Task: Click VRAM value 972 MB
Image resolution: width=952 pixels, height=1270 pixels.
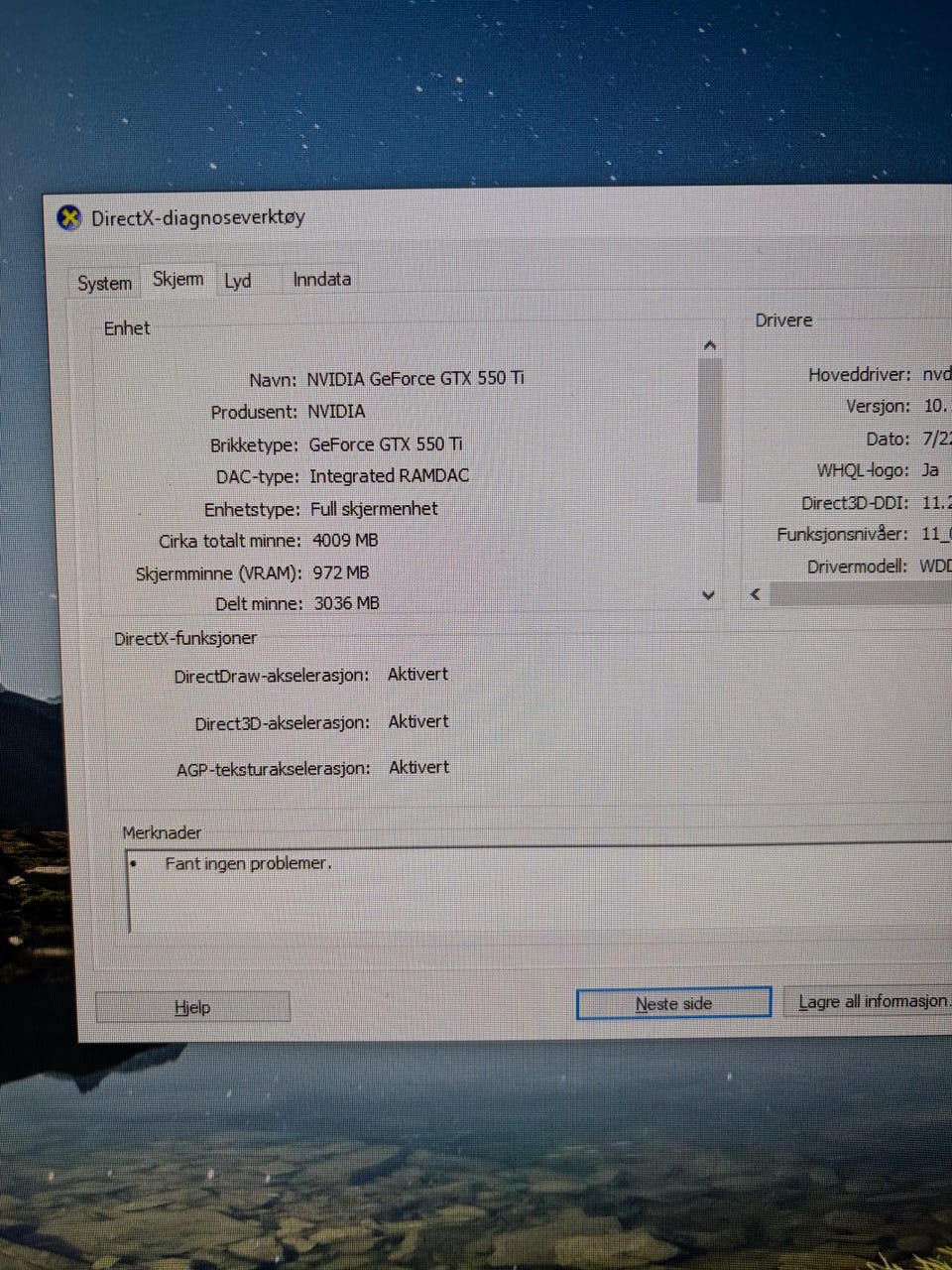Action: coord(341,572)
